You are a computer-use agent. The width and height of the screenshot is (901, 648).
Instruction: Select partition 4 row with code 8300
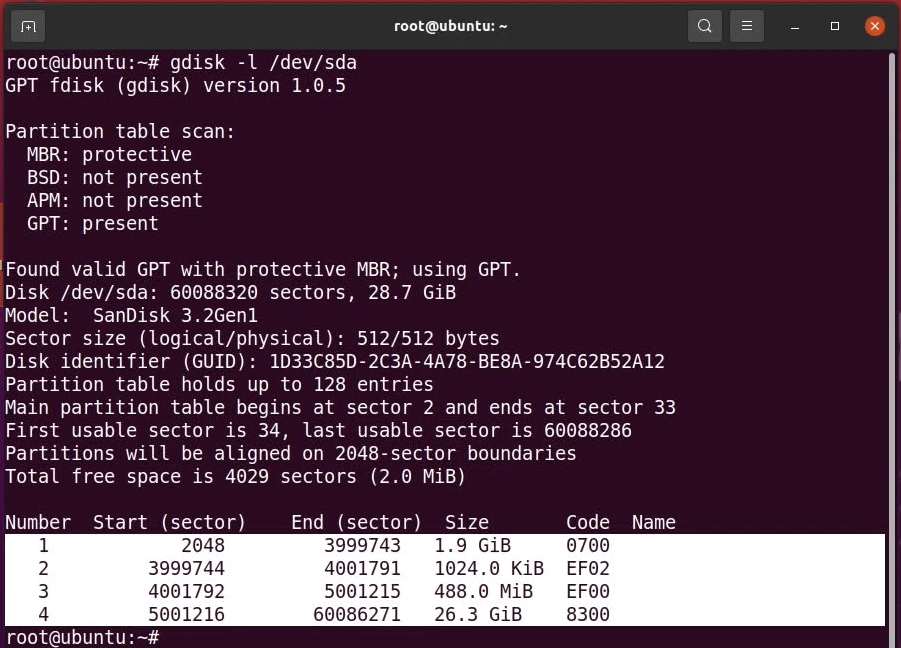tap(445, 614)
